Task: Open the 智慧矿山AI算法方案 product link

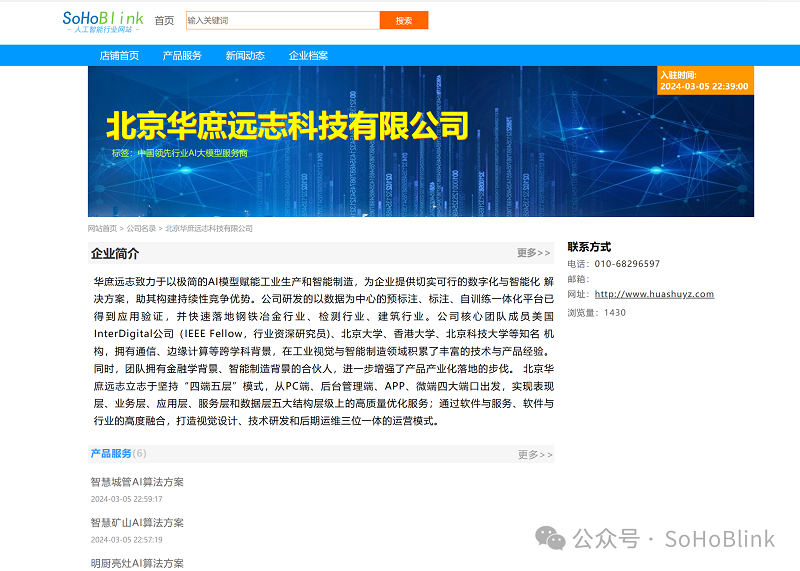Action: (x=137, y=523)
